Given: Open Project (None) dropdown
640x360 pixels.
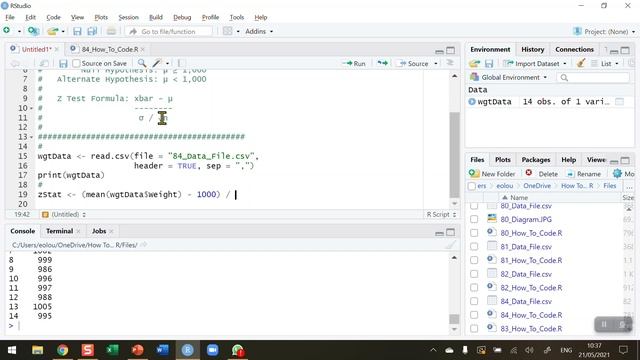Looking at the screenshot, I should point(604,31).
